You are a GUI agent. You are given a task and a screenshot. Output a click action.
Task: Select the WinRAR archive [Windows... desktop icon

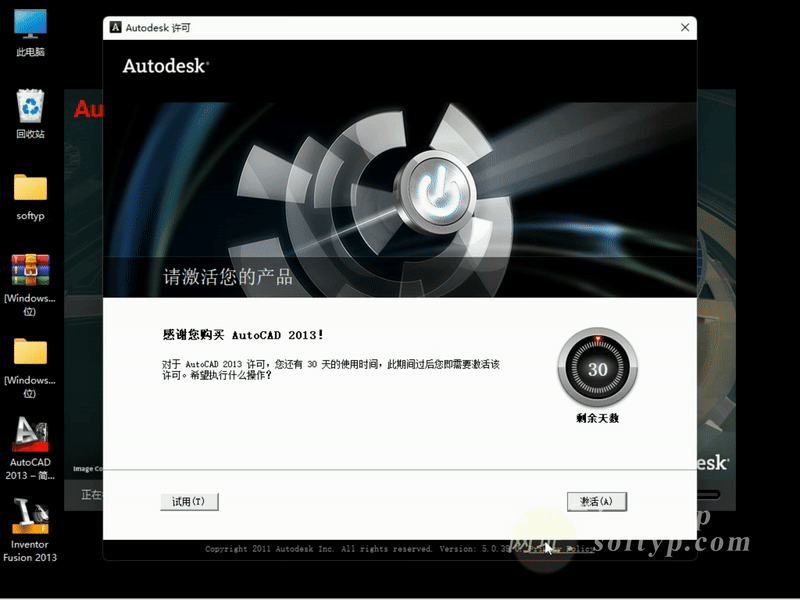coord(30,285)
